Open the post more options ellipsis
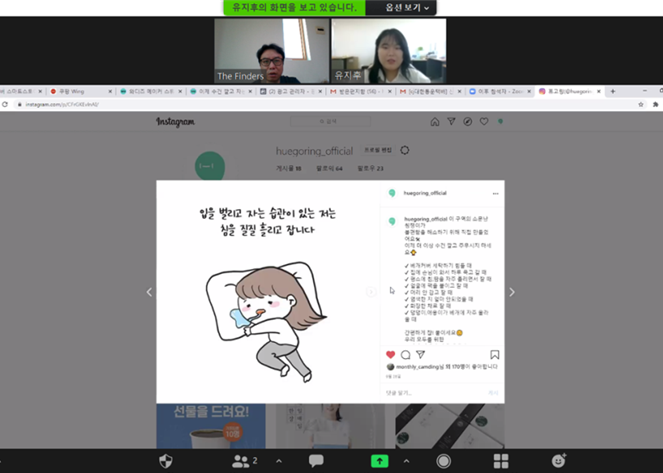 [495, 194]
